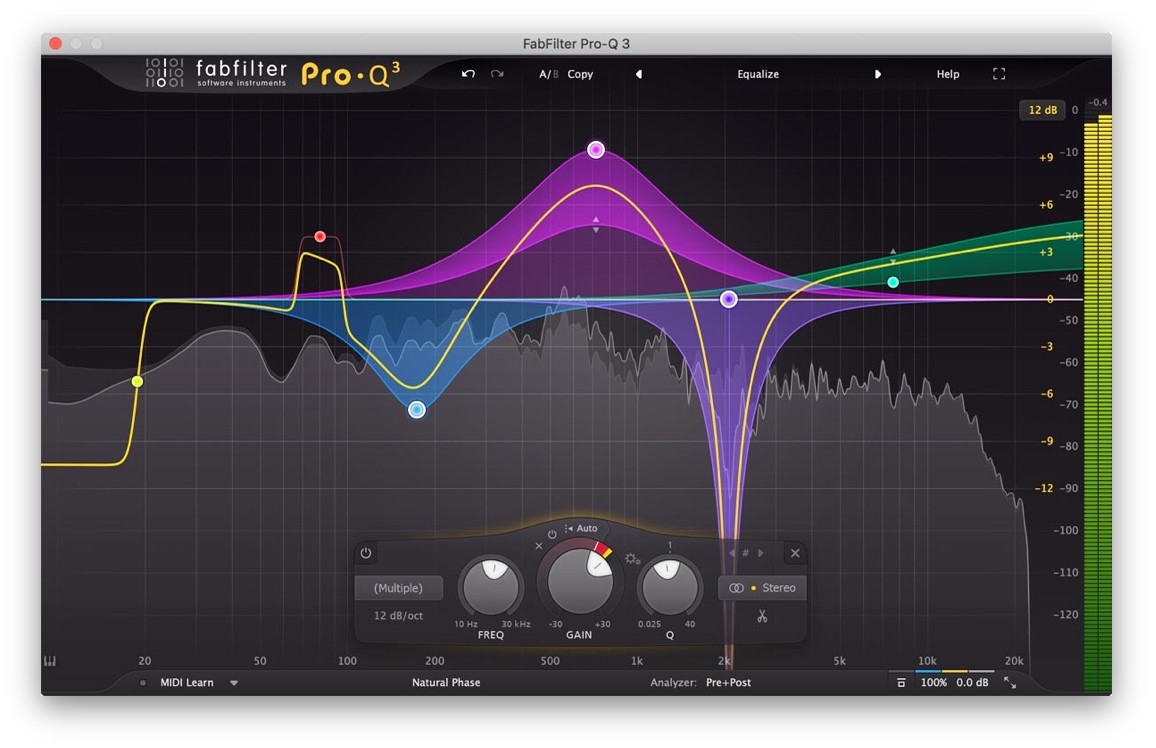
Task: Select the blue band dot near 180 Hz
Action: (x=417, y=410)
